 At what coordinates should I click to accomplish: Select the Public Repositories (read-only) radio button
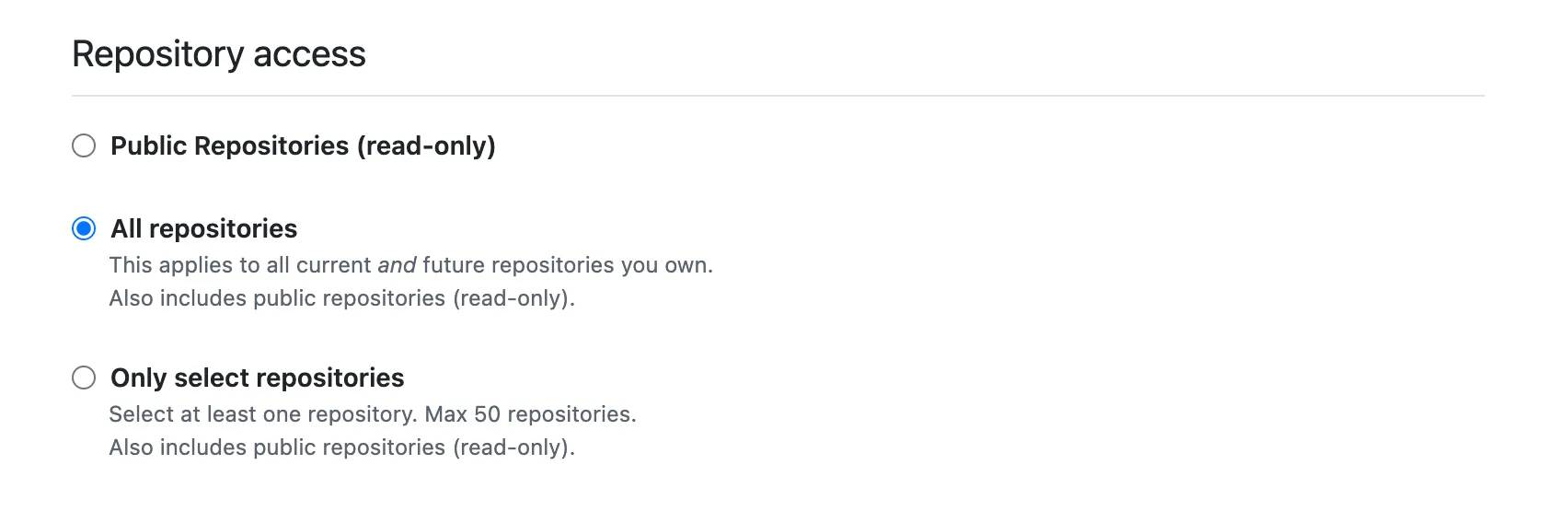pyautogui.click(x=84, y=145)
